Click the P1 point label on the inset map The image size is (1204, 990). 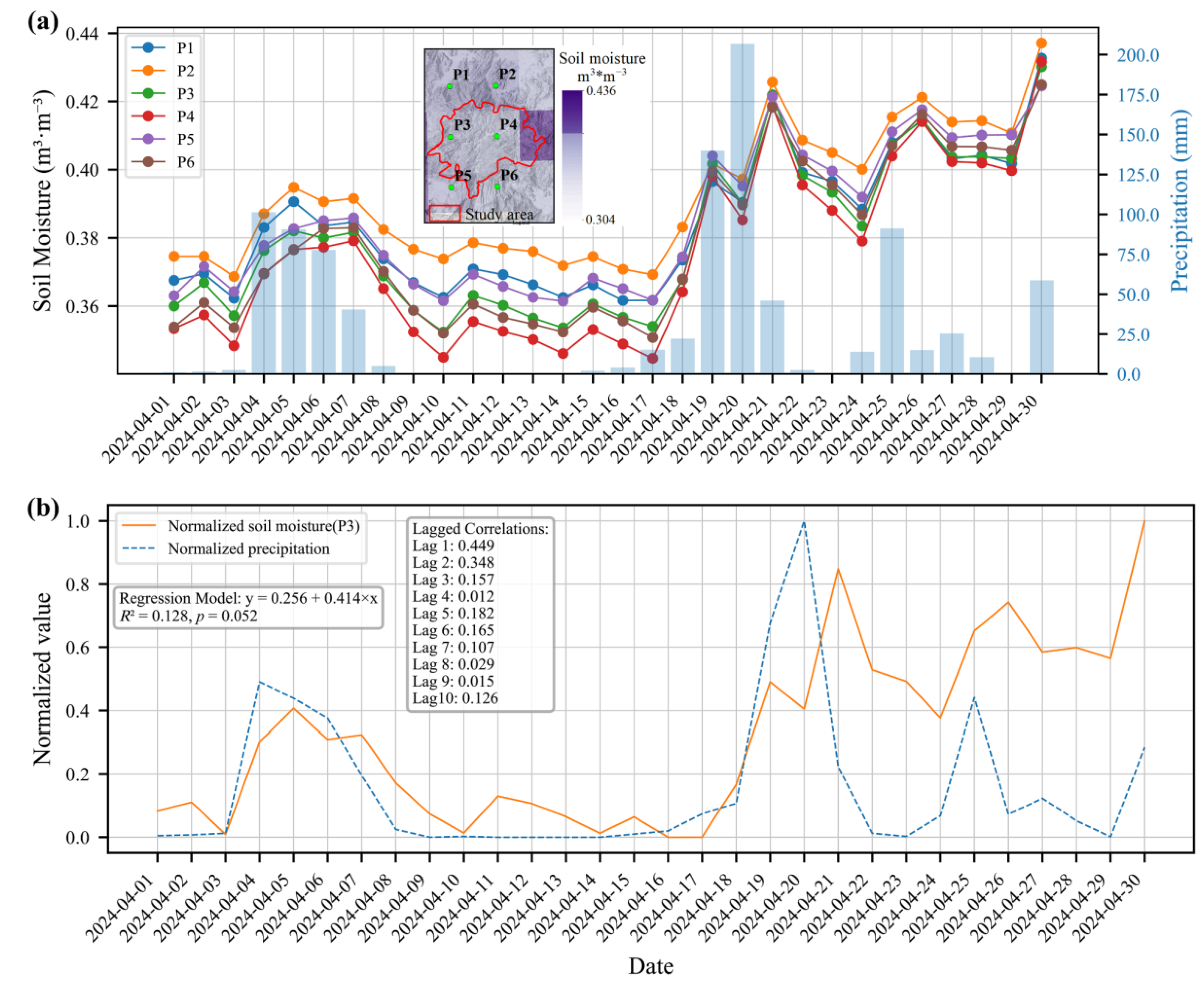[461, 75]
